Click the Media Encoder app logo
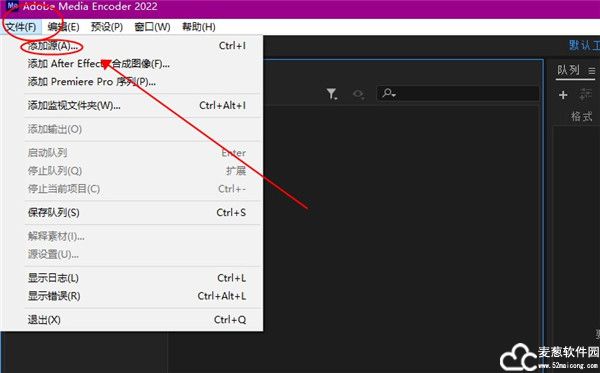The height and width of the screenshot is (373, 600). click(x=12, y=6)
